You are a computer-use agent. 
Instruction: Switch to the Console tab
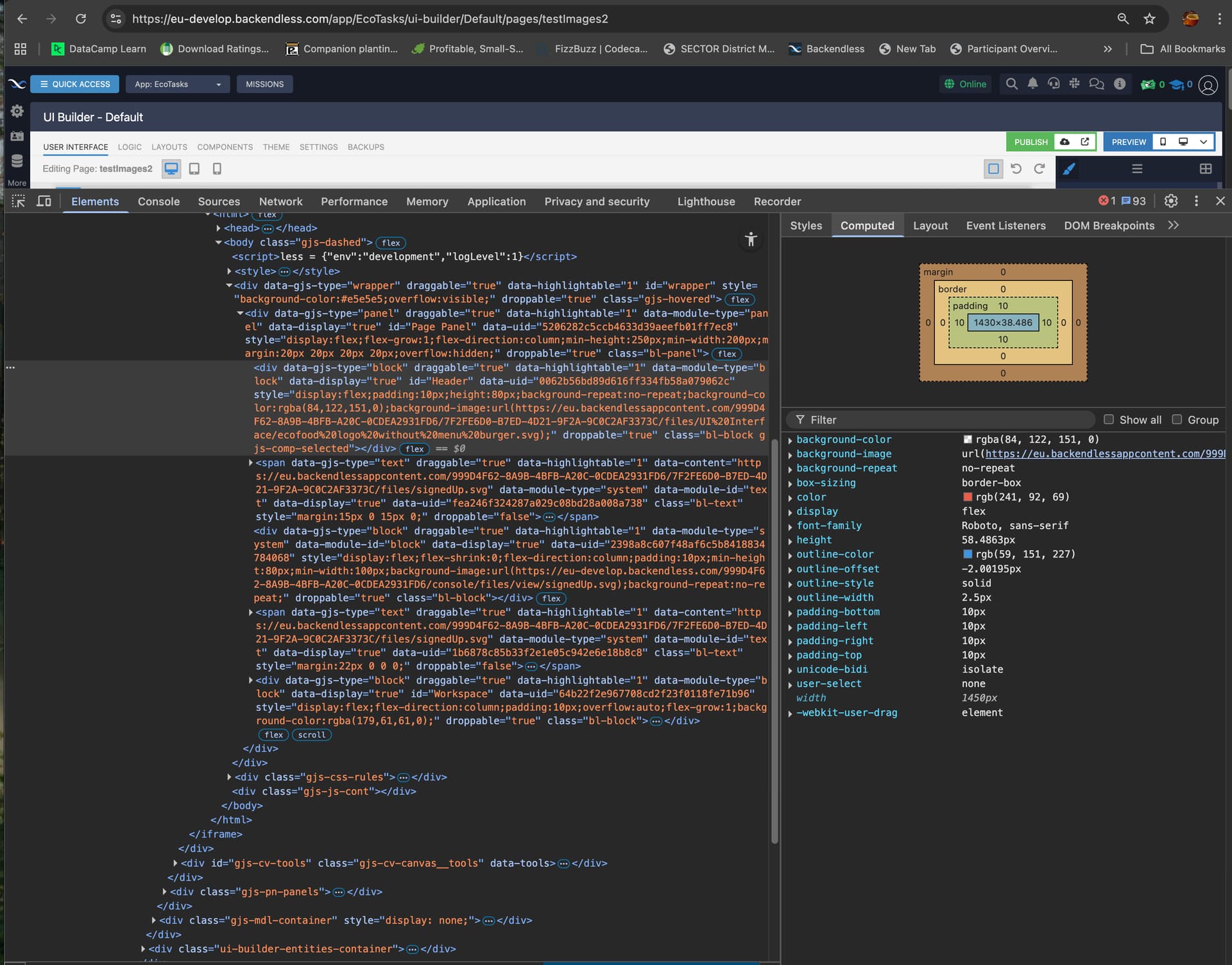point(158,201)
